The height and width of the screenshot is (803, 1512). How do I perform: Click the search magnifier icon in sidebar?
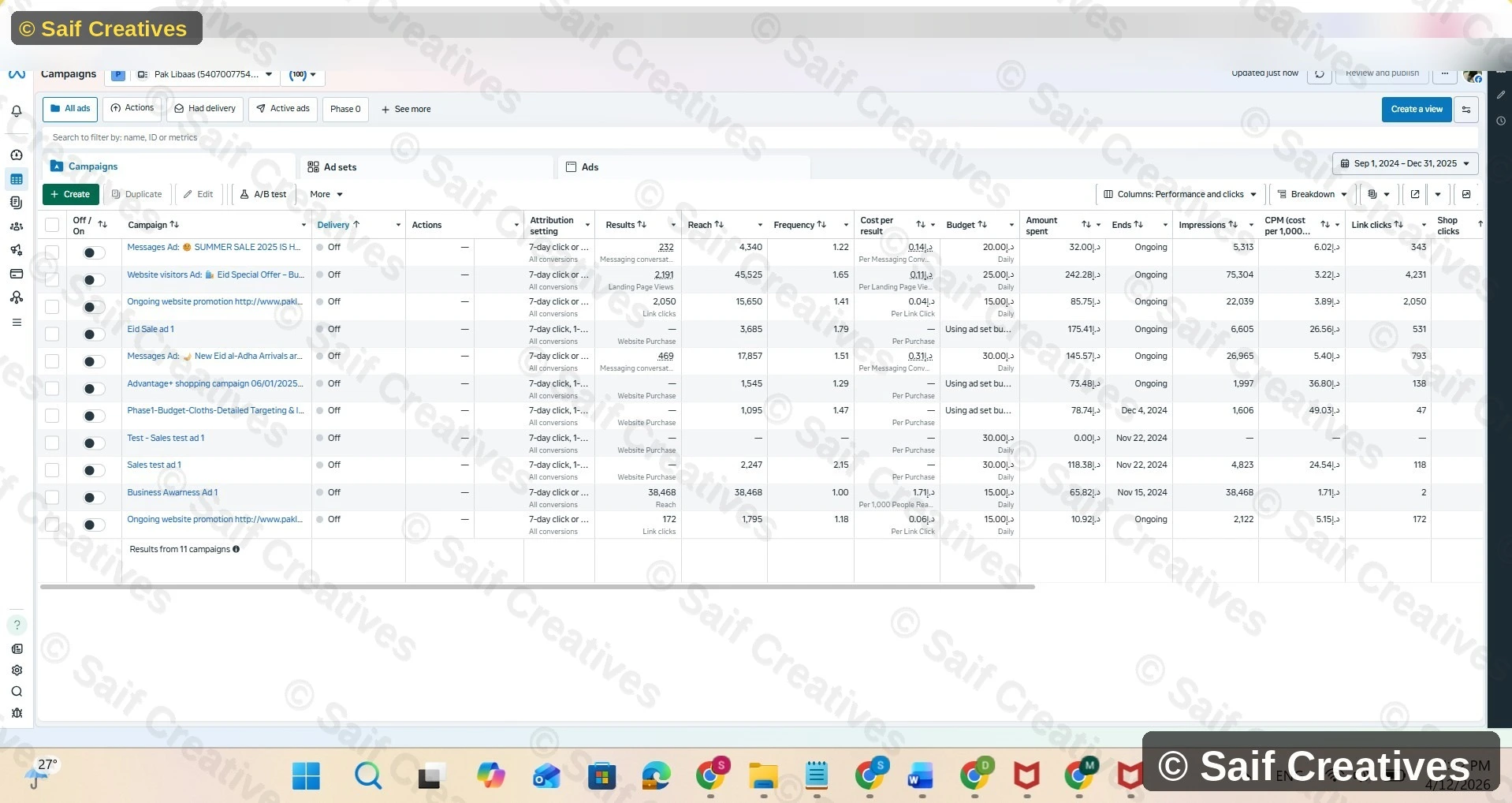point(17,692)
